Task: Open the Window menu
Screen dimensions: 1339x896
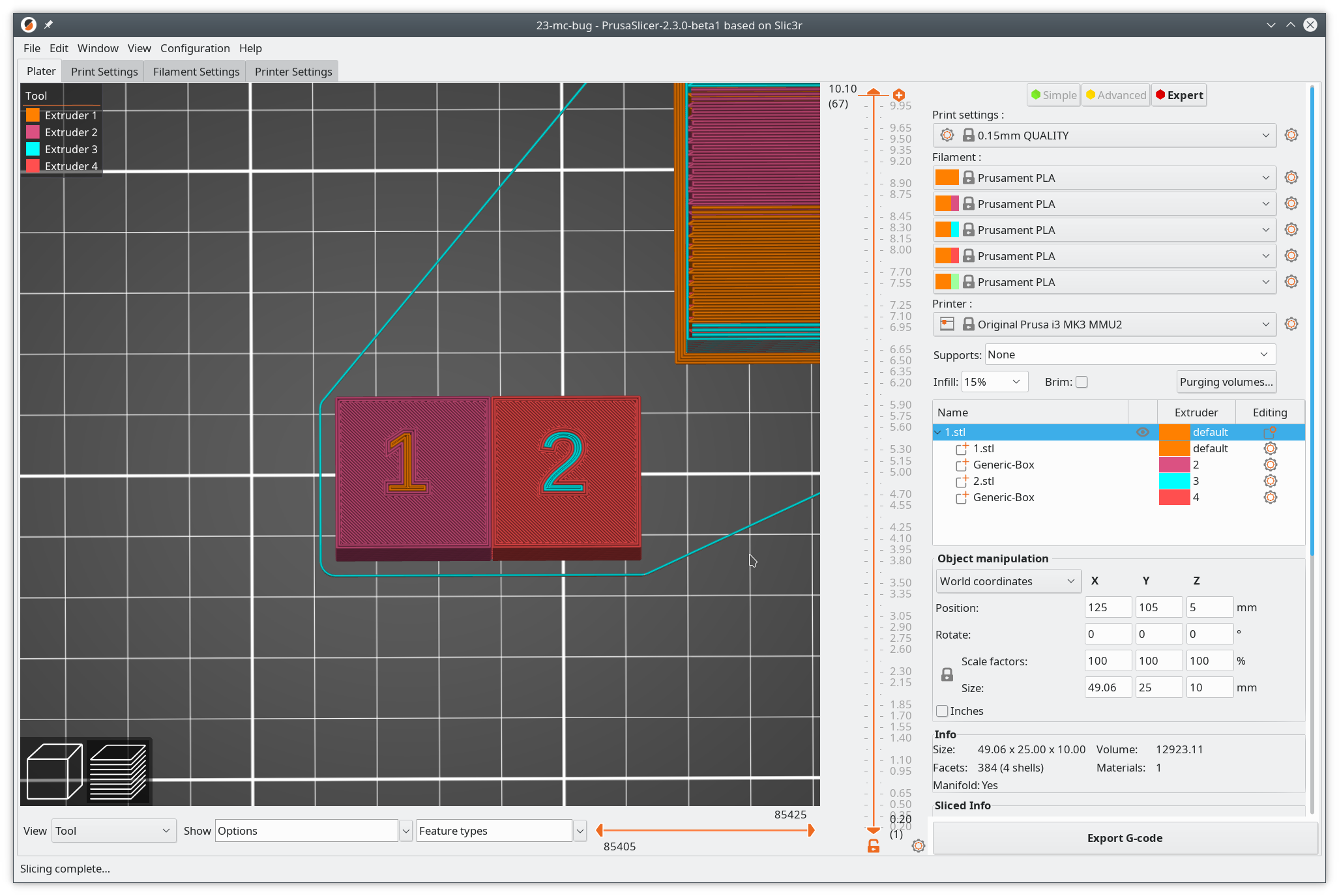Action: (98, 48)
